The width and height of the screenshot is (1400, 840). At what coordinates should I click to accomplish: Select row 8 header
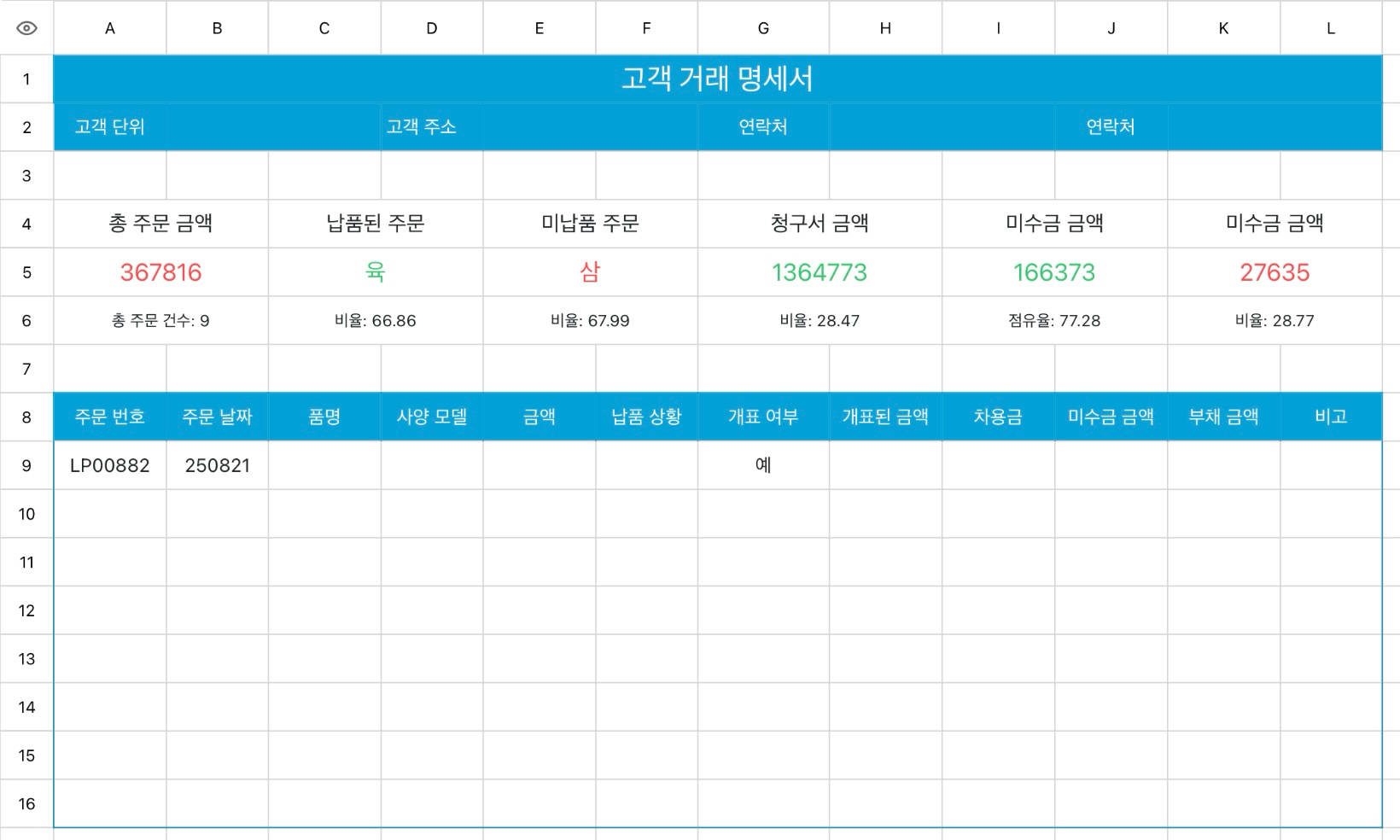point(26,417)
